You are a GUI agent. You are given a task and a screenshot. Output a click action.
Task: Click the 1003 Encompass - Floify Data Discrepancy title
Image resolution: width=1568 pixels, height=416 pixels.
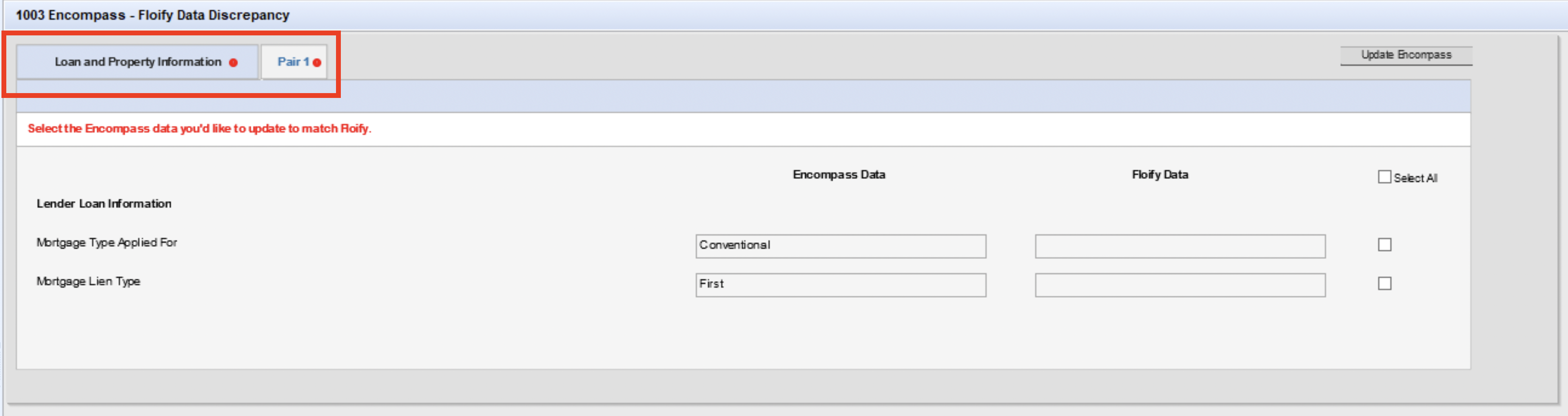click(152, 15)
